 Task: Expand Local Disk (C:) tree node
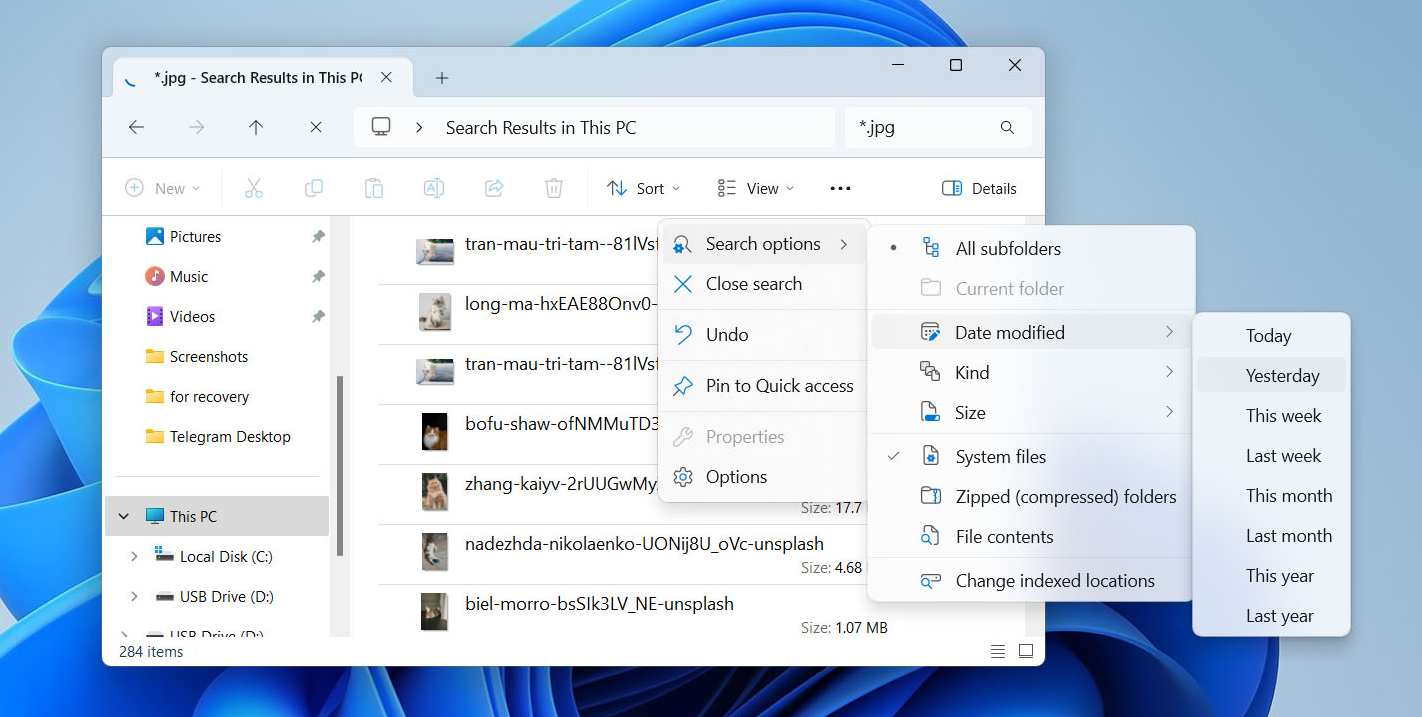point(134,556)
